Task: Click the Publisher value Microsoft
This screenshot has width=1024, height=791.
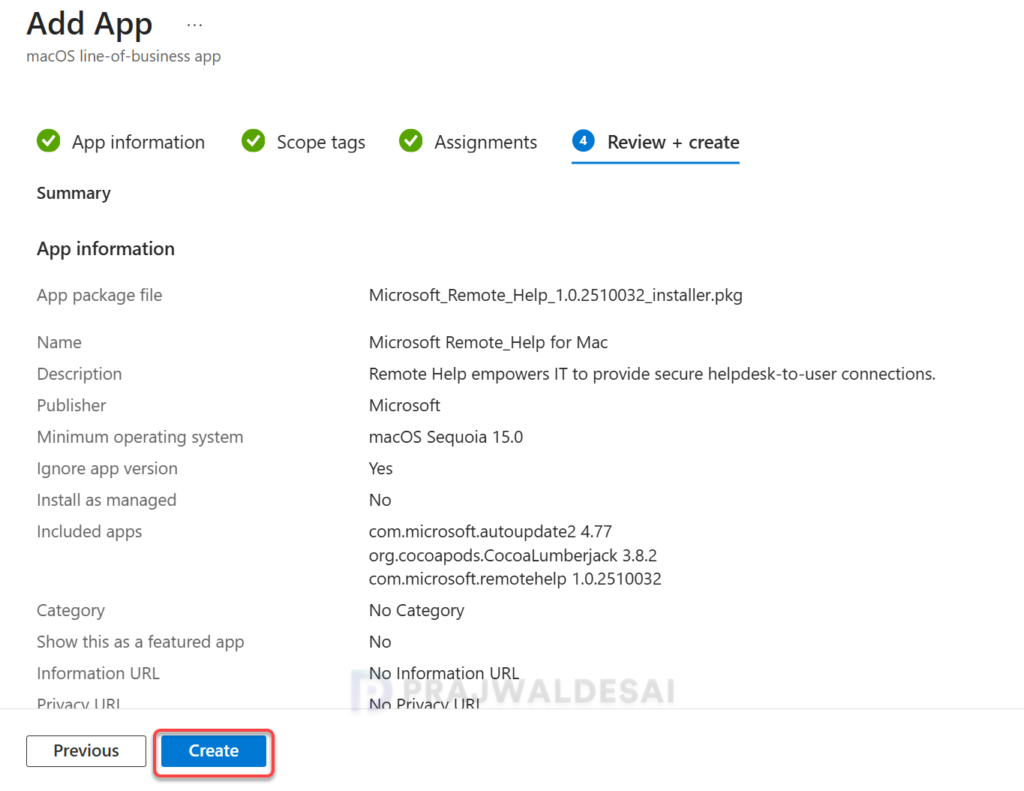Action: pos(405,406)
